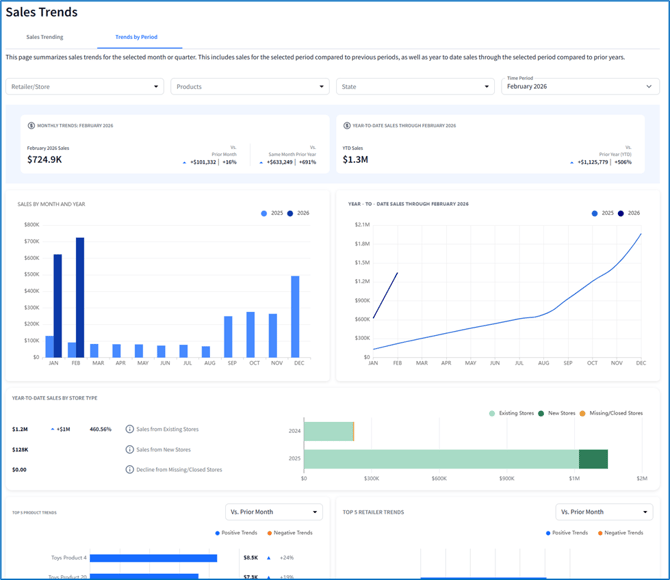Open Top 5 Product Trends comparison dropdown
The height and width of the screenshot is (580, 670).
[273, 512]
